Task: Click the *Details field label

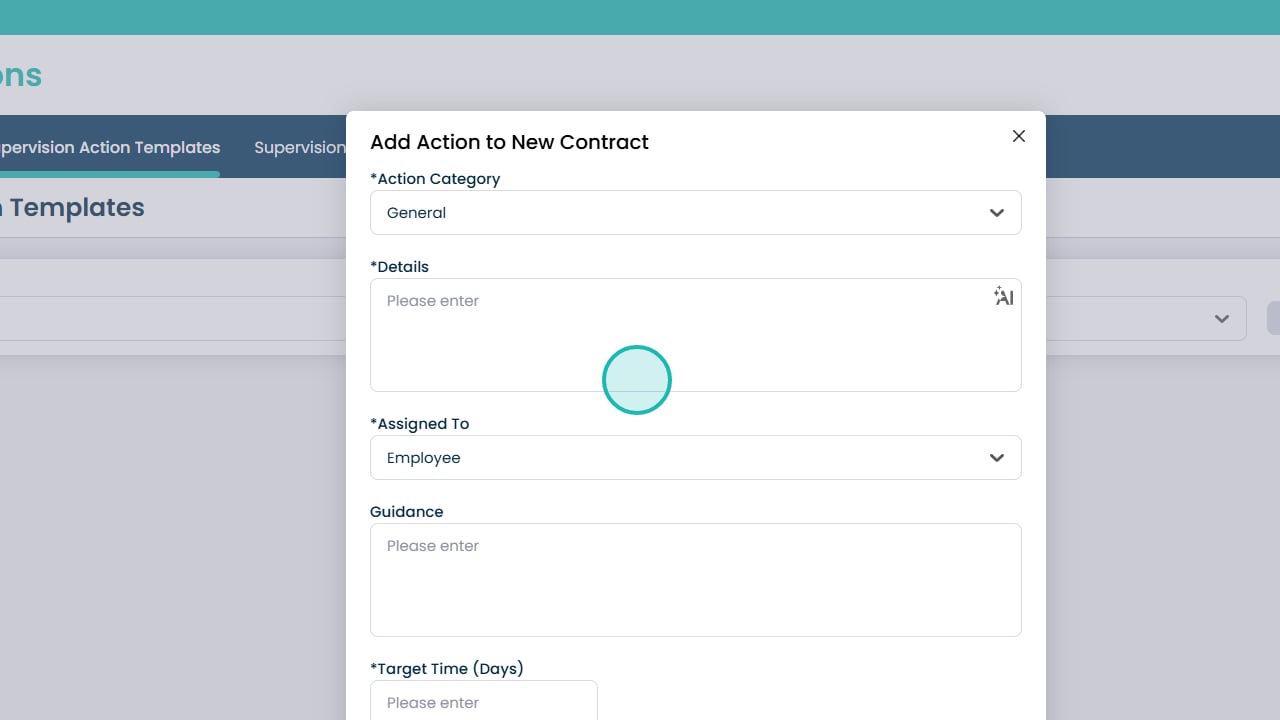Action: click(399, 267)
